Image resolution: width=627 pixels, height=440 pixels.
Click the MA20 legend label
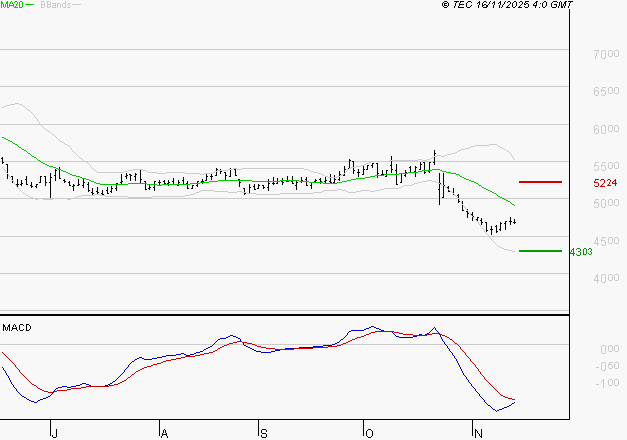pos(12,5)
